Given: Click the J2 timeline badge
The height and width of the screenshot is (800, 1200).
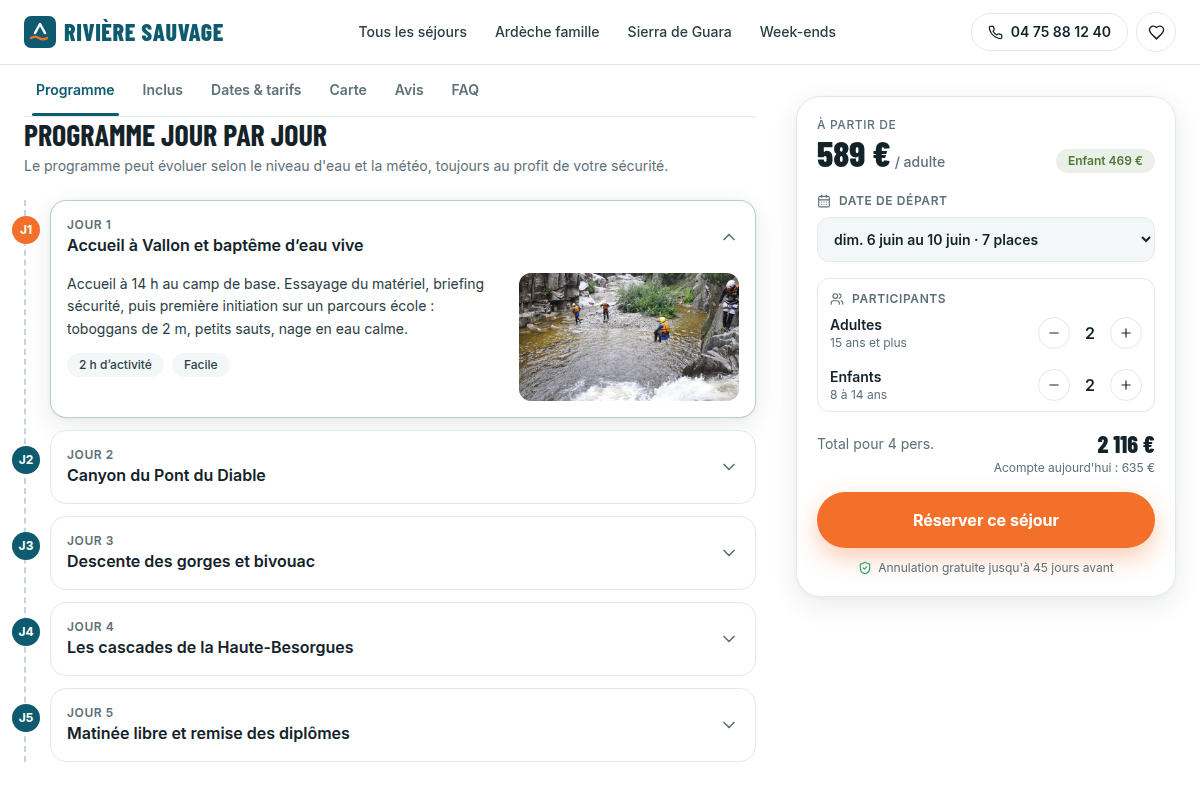Looking at the screenshot, I should 26,460.
